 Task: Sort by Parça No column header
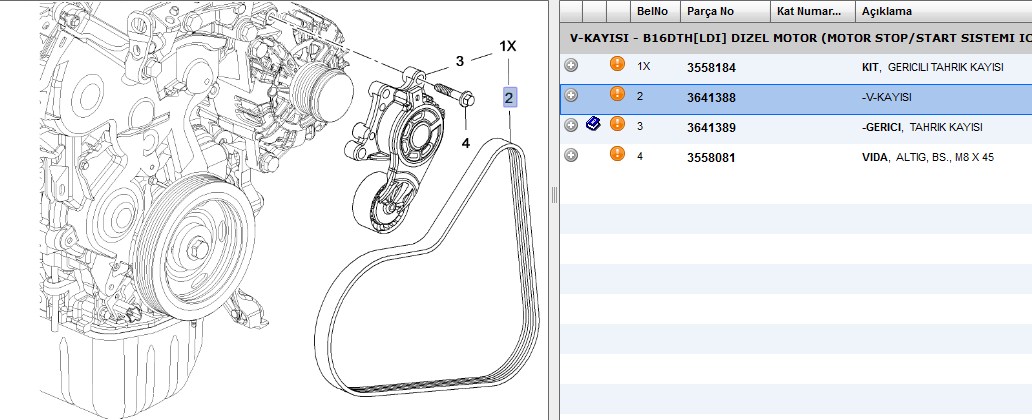725,11
